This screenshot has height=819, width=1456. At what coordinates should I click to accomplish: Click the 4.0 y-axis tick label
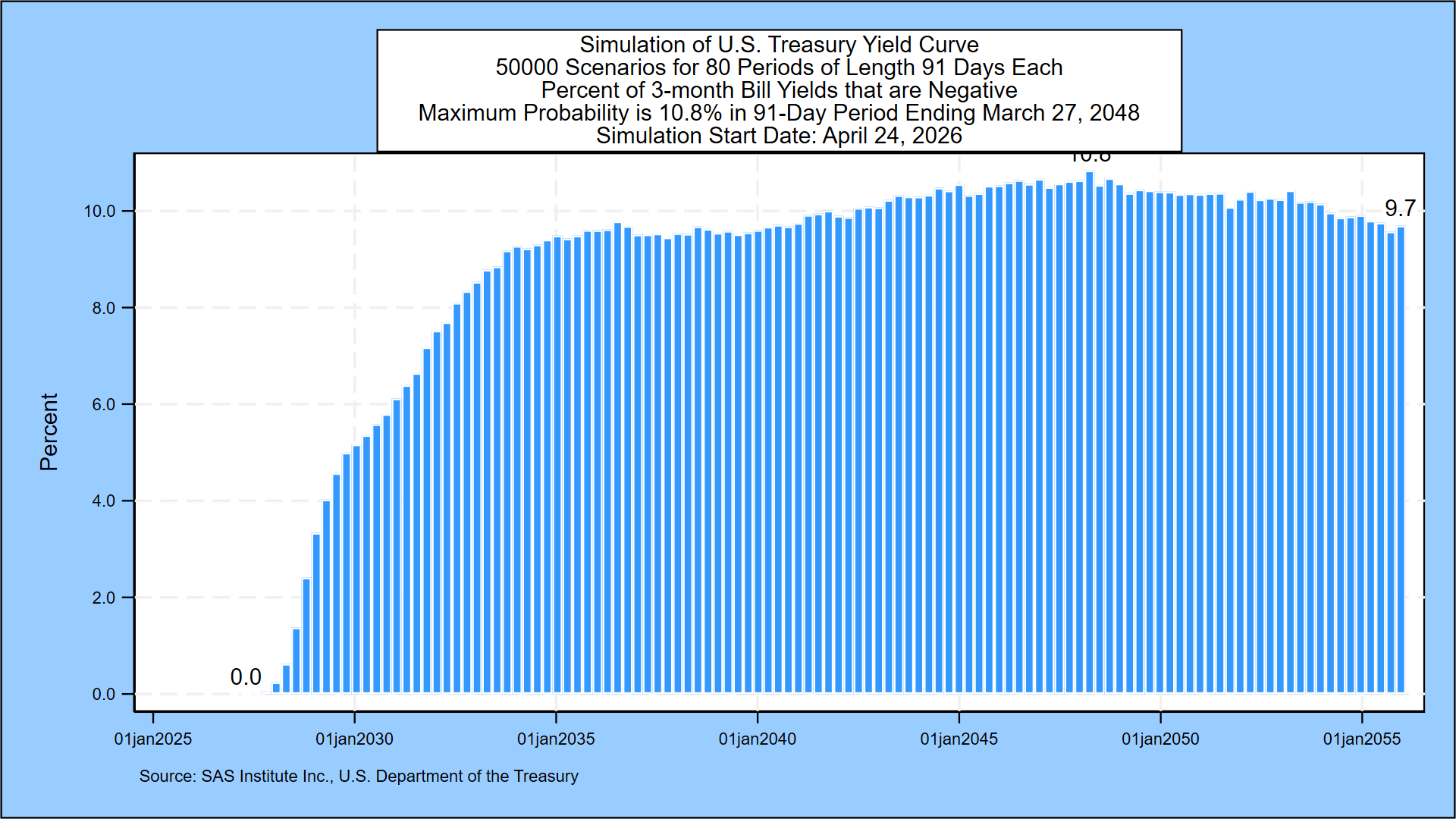coord(104,500)
